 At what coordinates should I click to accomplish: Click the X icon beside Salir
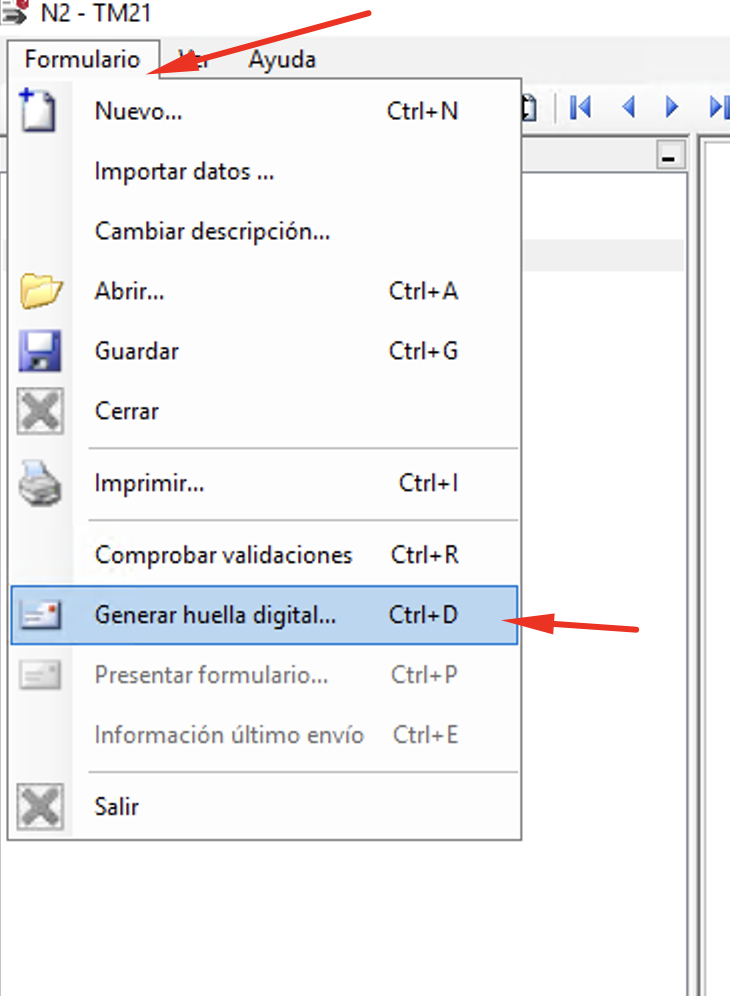tap(40, 806)
